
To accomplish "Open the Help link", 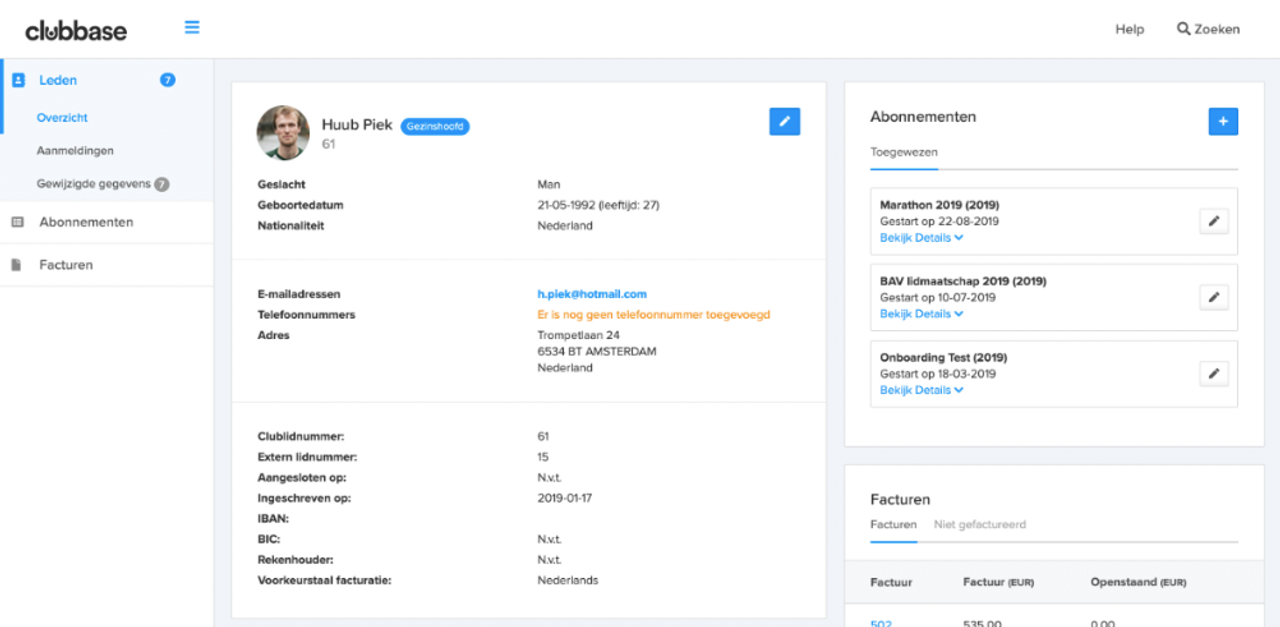I will [x=1129, y=29].
